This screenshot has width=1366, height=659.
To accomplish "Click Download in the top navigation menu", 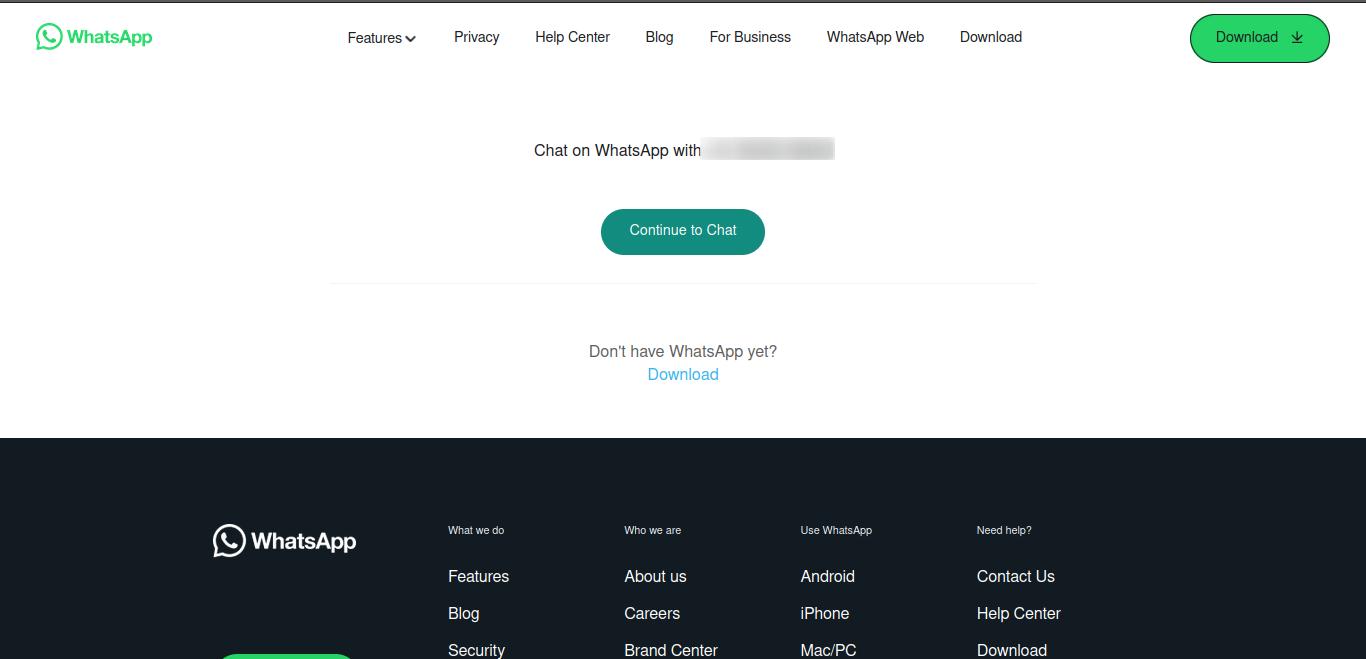I will tap(991, 37).
